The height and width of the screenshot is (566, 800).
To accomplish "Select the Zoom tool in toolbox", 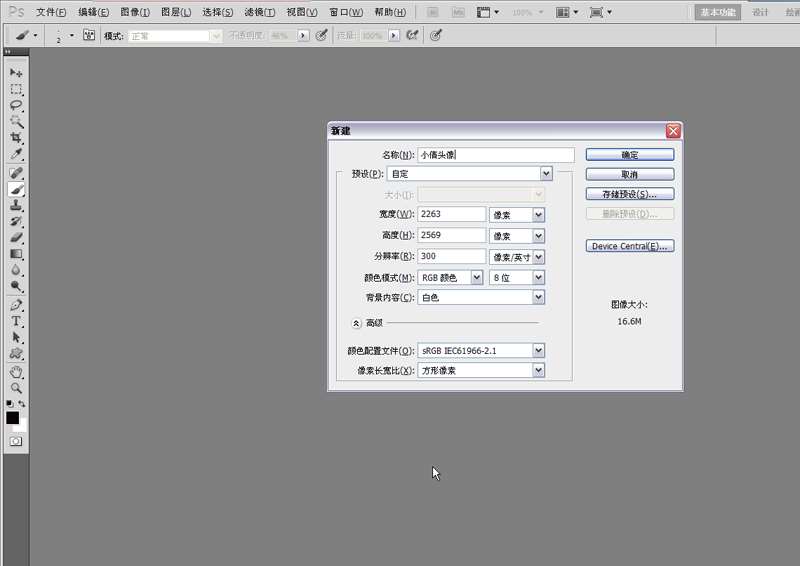I will point(16,387).
